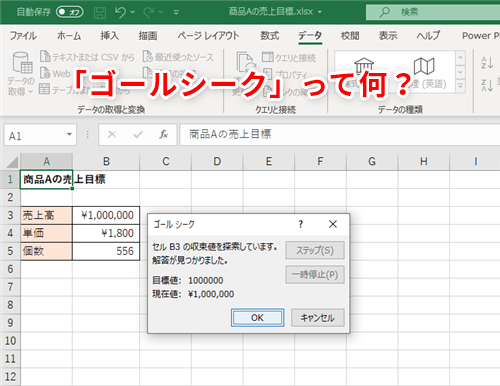Click the ステップ(S) button

pyautogui.click(x=315, y=250)
